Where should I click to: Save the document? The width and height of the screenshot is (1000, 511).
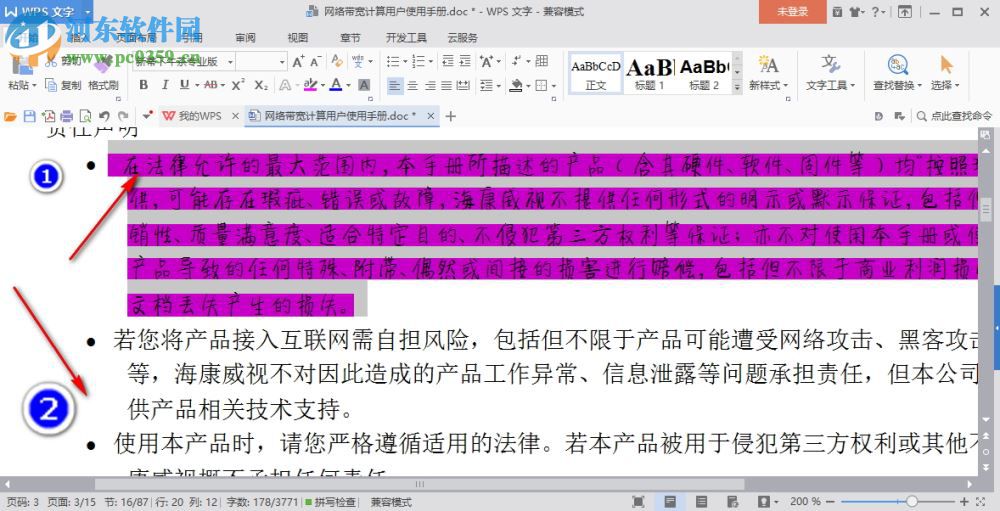pos(29,116)
